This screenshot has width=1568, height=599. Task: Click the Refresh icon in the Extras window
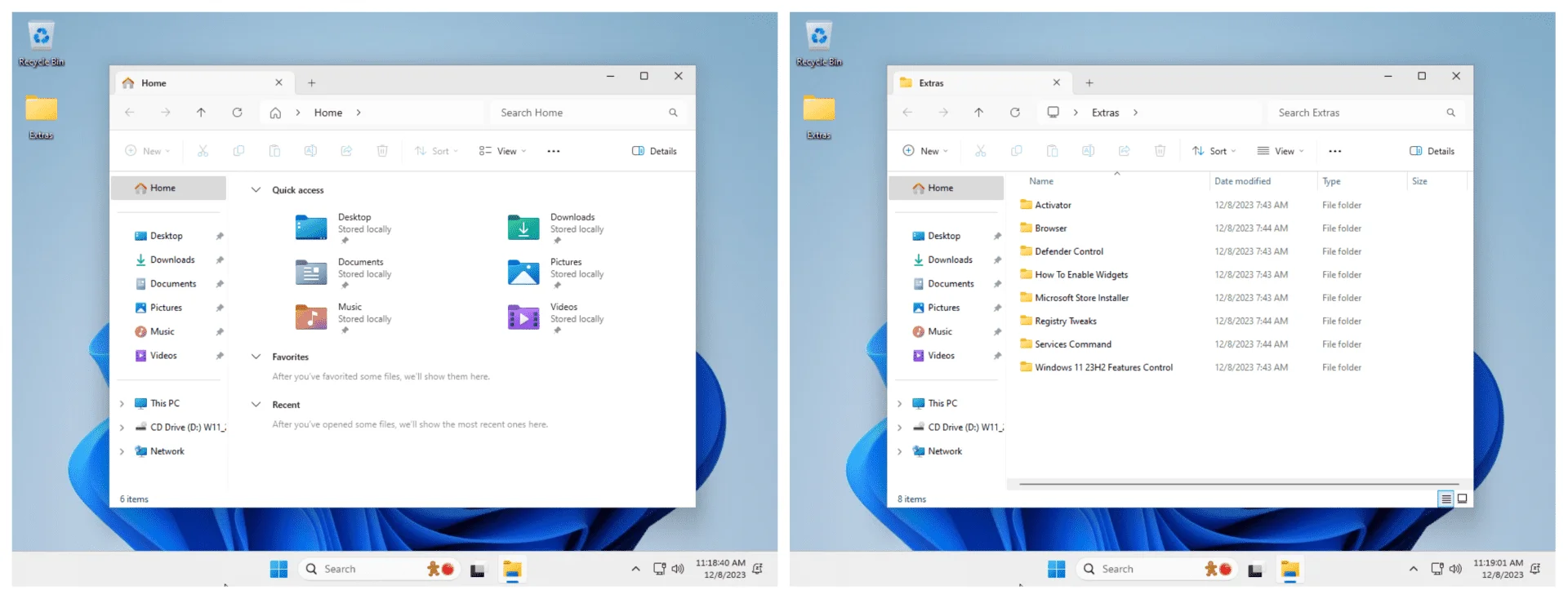point(1014,113)
